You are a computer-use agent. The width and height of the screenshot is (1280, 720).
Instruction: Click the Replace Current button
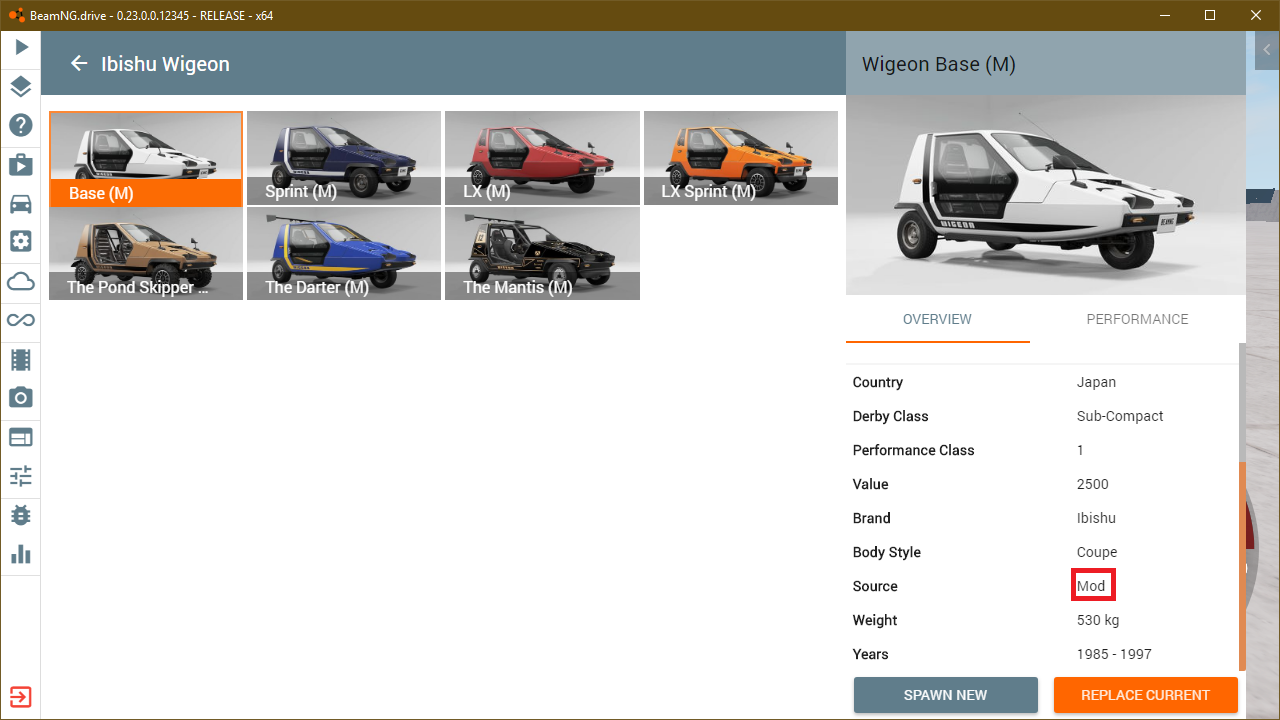click(1146, 695)
